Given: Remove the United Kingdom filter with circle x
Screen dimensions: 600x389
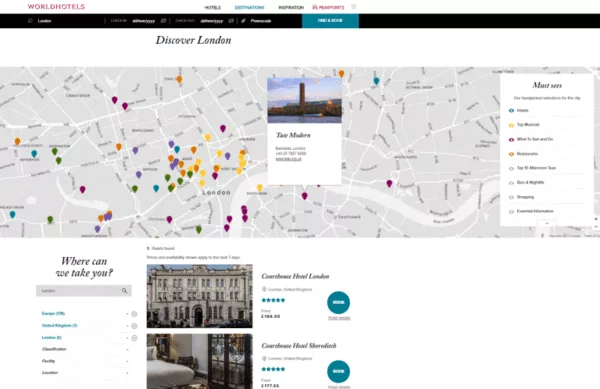Looking at the screenshot, I should pos(134,326).
